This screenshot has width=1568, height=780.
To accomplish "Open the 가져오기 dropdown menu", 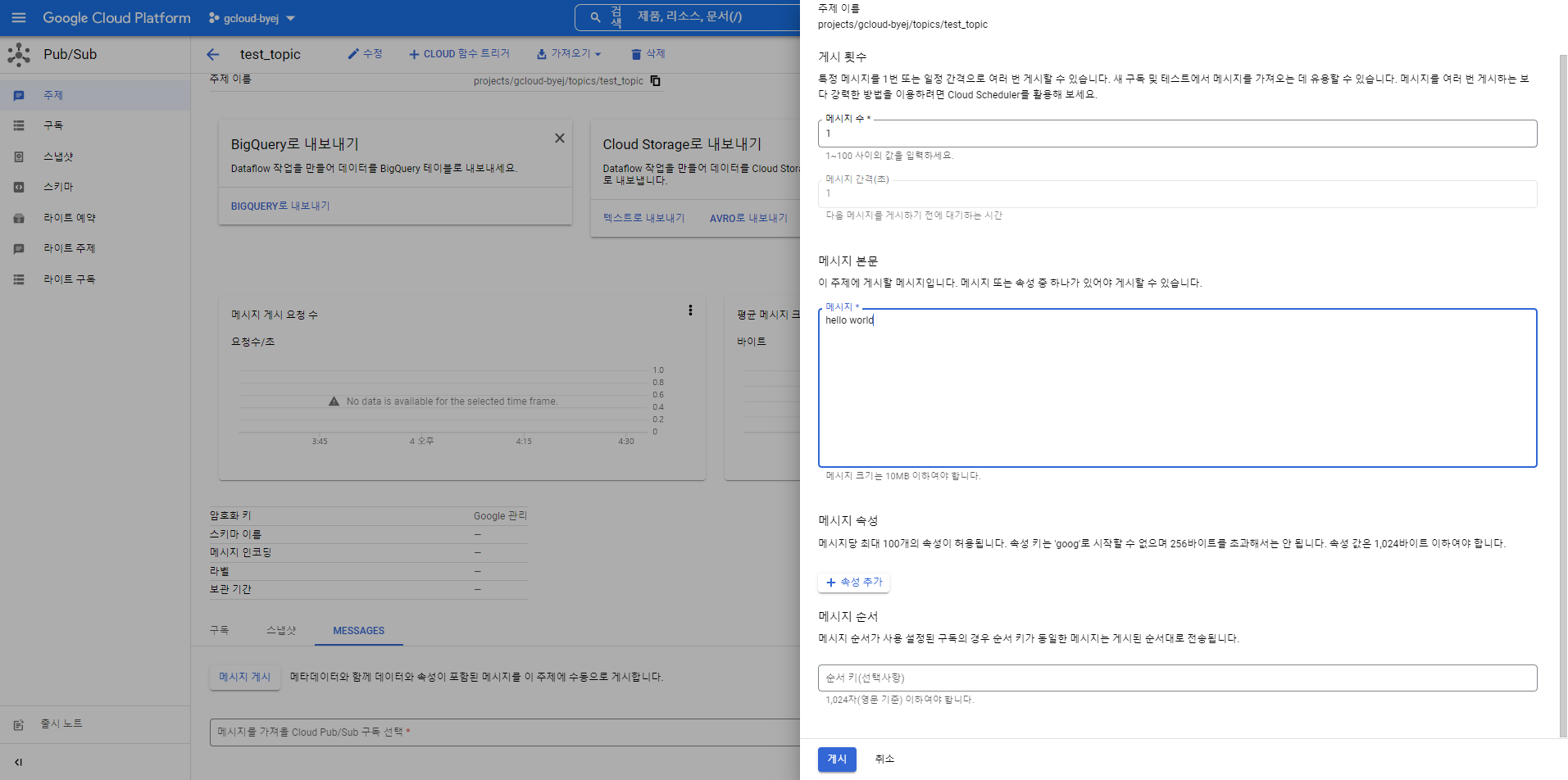I will 569,54.
